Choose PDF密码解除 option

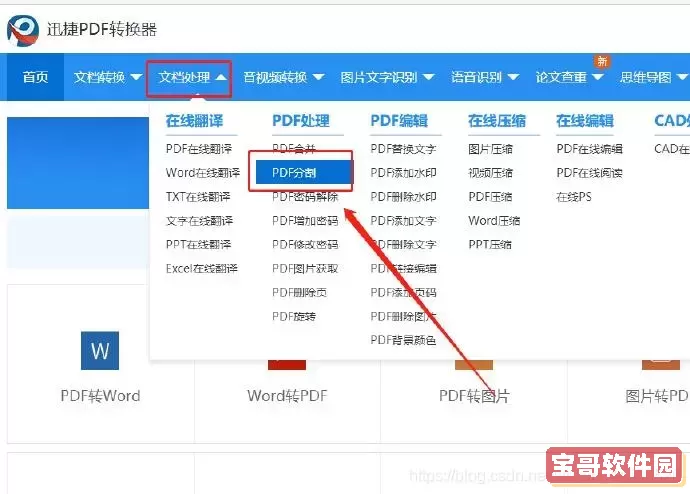tap(305, 197)
